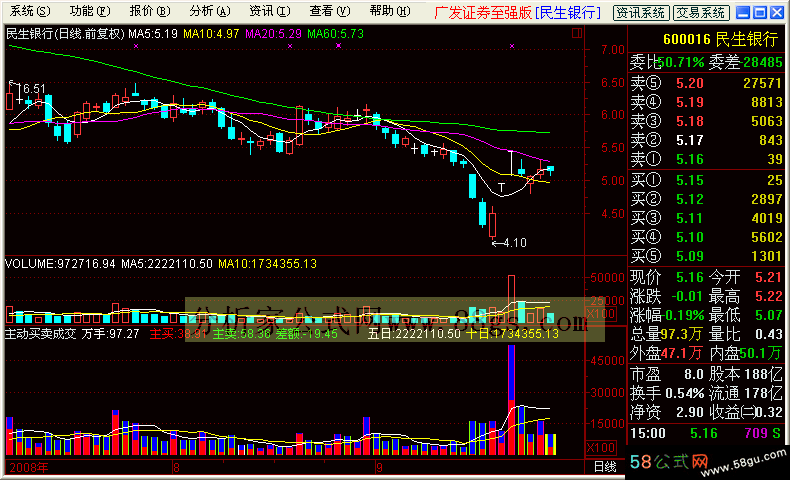Click the X100 scale label in the volume pane
This screenshot has height=480, width=790.
[x=601, y=314]
